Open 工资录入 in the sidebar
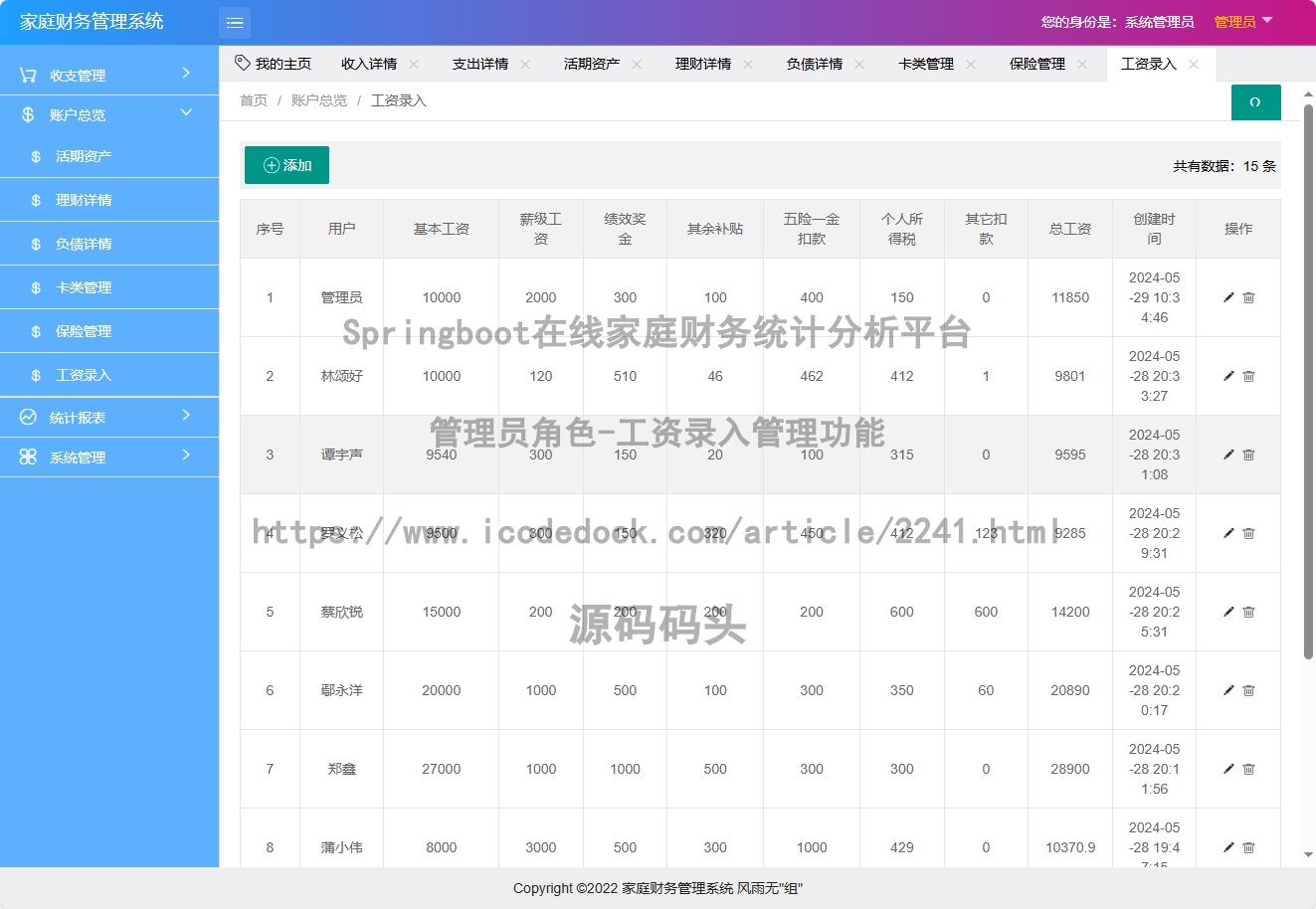The height and width of the screenshot is (909, 1316). click(x=109, y=375)
